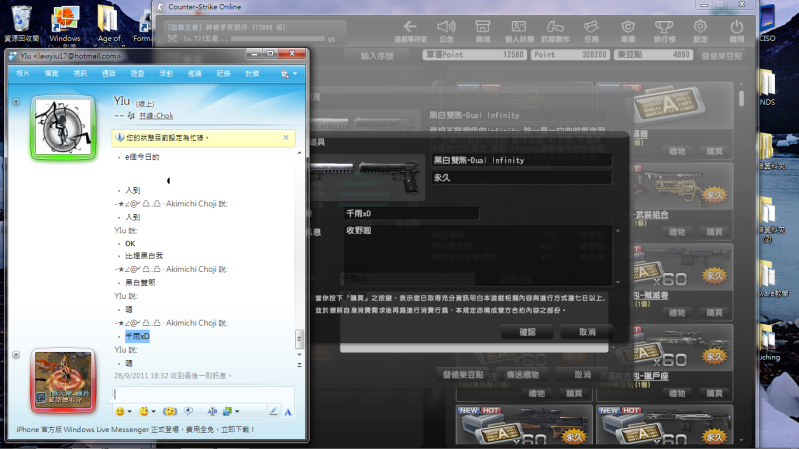799x449 pixels.
Task: Open the 商城 shop icon
Action: point(482,27)
